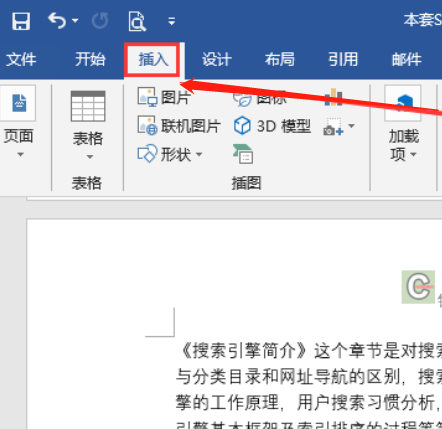Customize the Quick Access Toolbar dropdown
442x429 pixels.
[172, 22]
